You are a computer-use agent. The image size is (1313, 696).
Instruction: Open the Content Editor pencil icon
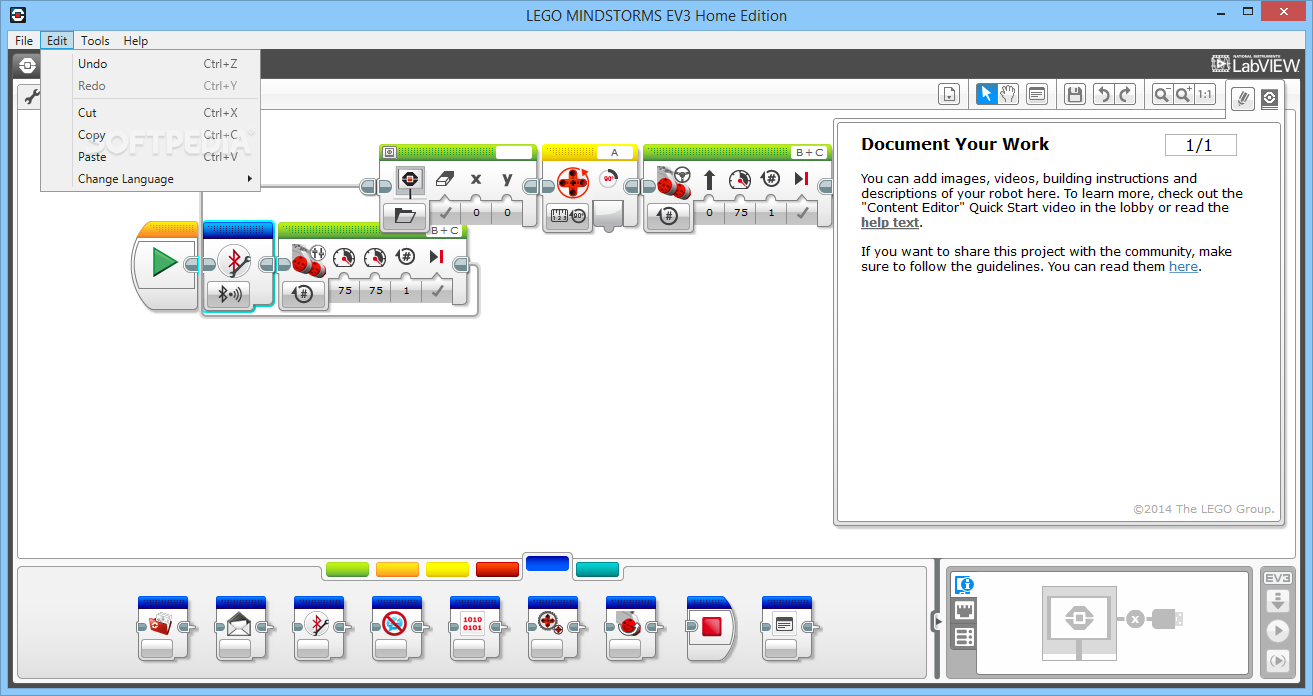coord(1242,98)
